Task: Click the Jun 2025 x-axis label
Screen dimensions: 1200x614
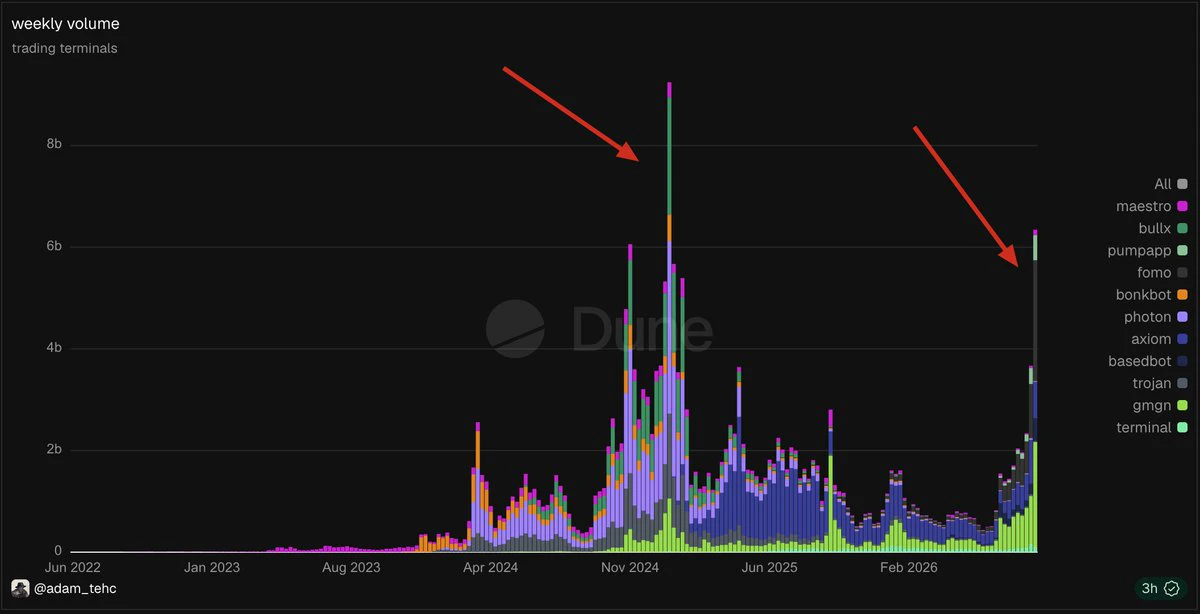Action: (x=767, y=567)
